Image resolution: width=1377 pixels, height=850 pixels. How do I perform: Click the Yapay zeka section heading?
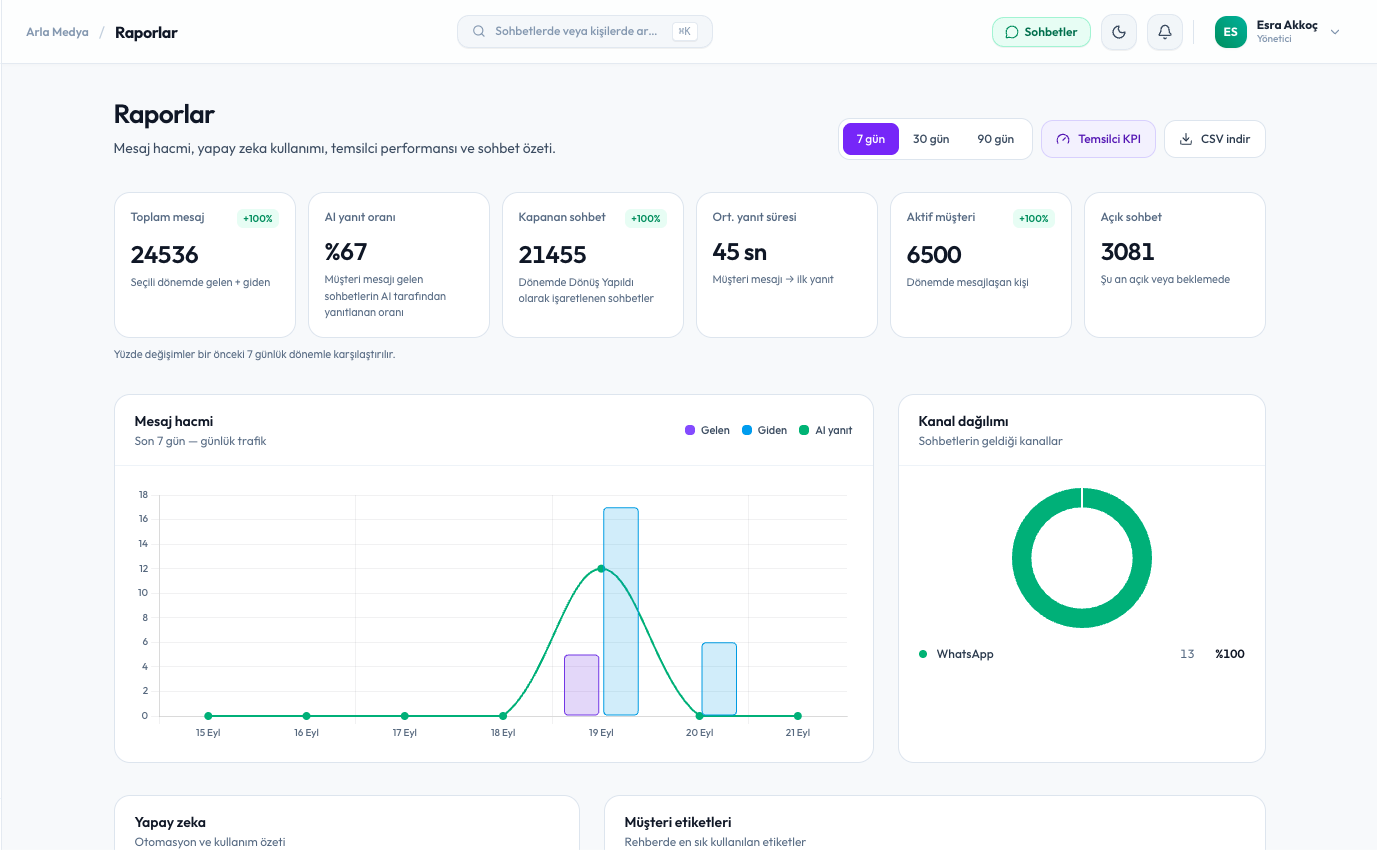[x=170, y=822]
